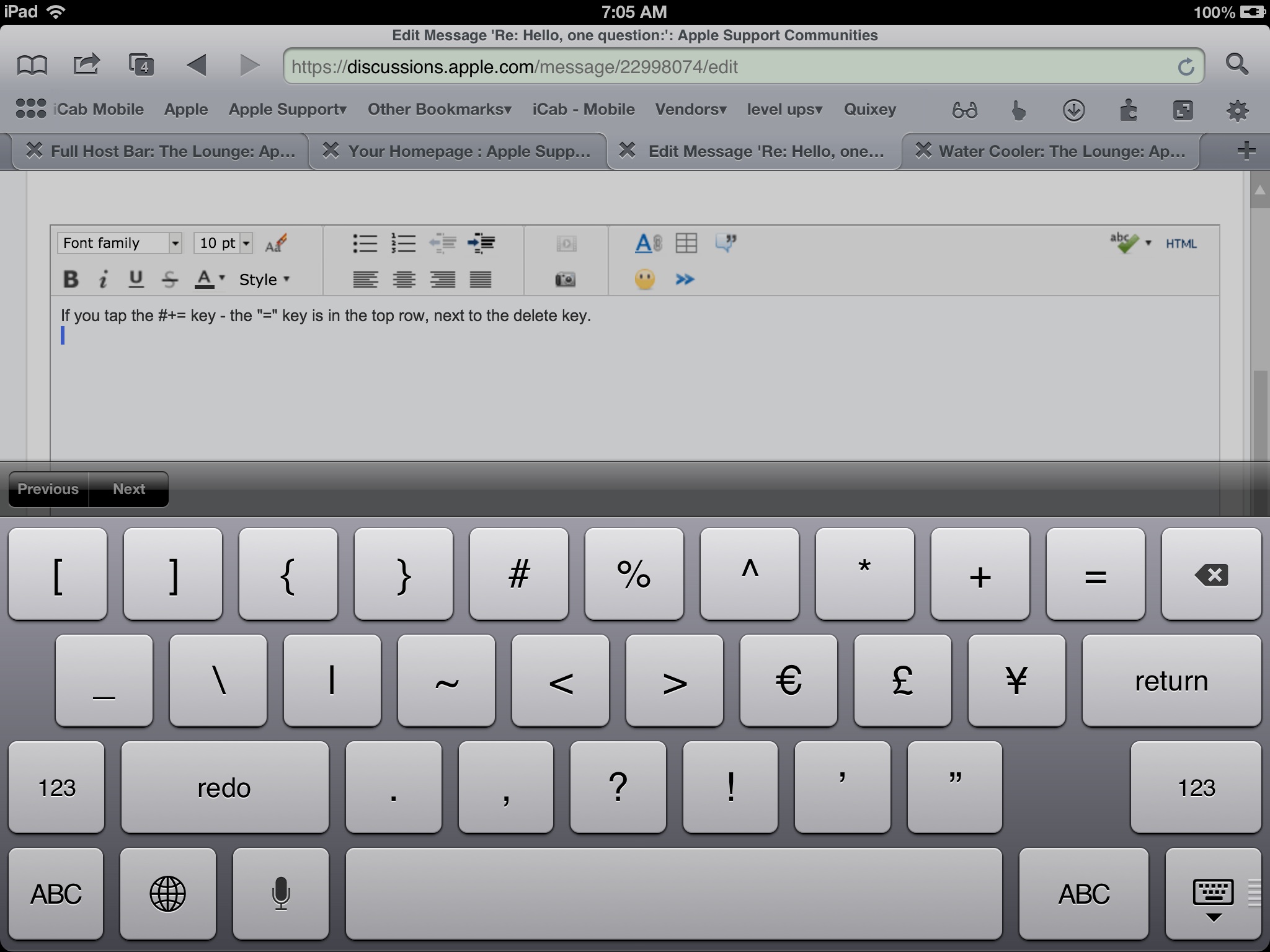This screenshot has width=1270, height=952.
Task: Open the iCab downloads icon
Action: click(1073, 110)
